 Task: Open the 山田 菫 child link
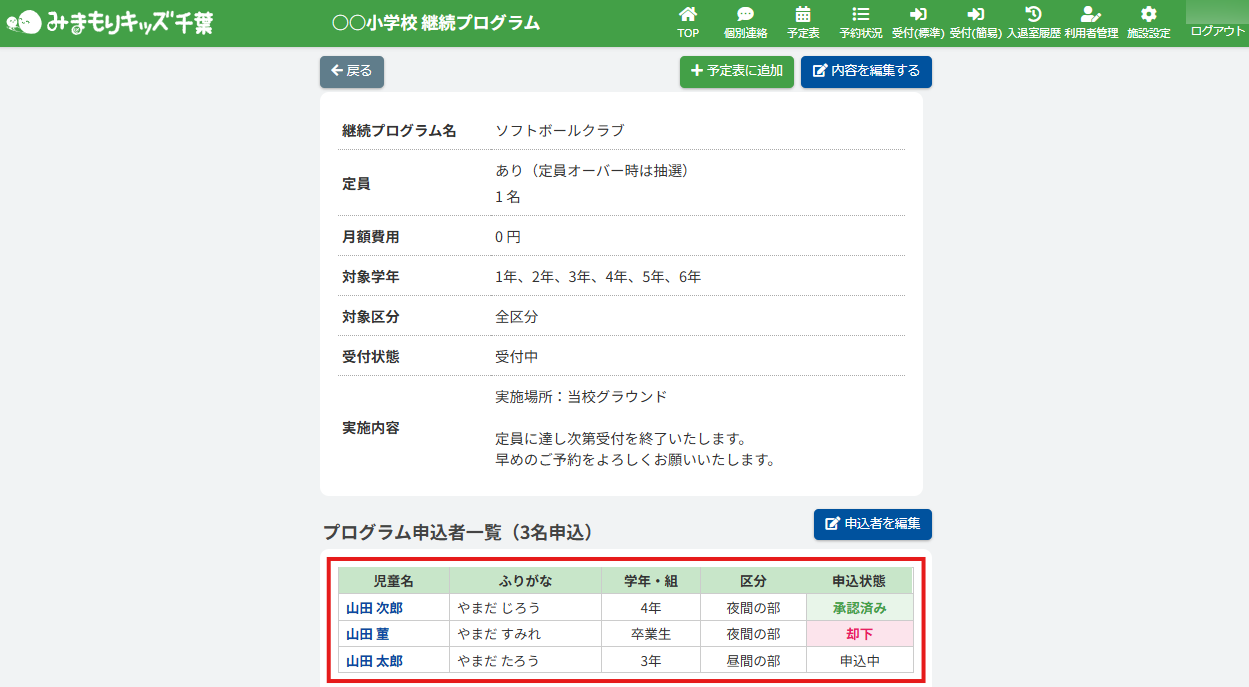click(367, 634)
